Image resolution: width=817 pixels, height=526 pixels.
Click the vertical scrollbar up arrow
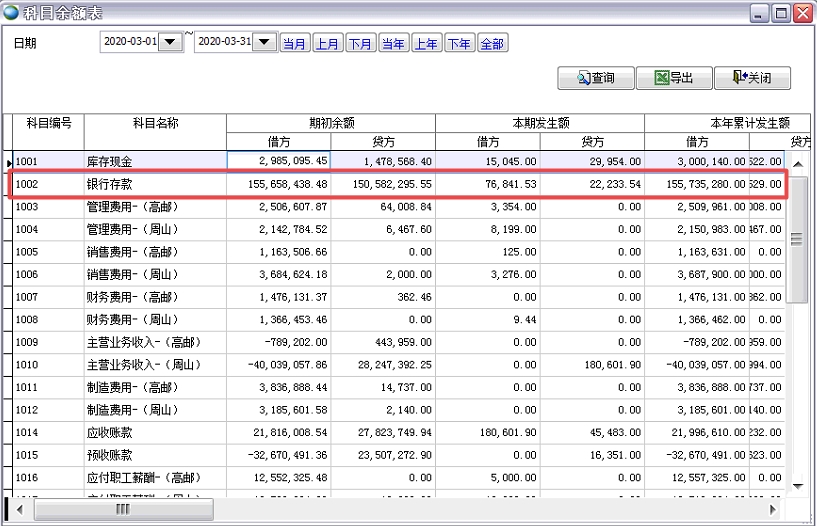[x=797, y=163]
